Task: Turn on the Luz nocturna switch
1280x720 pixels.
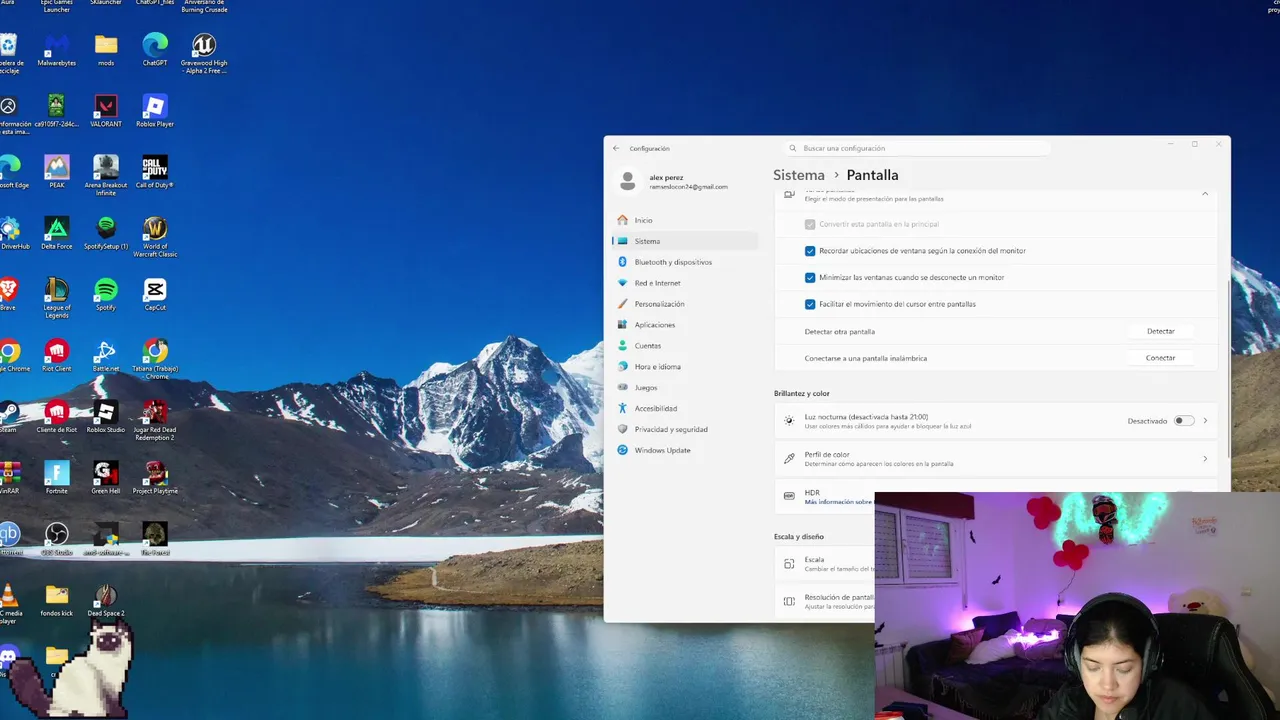Action: click(1184, 421)
